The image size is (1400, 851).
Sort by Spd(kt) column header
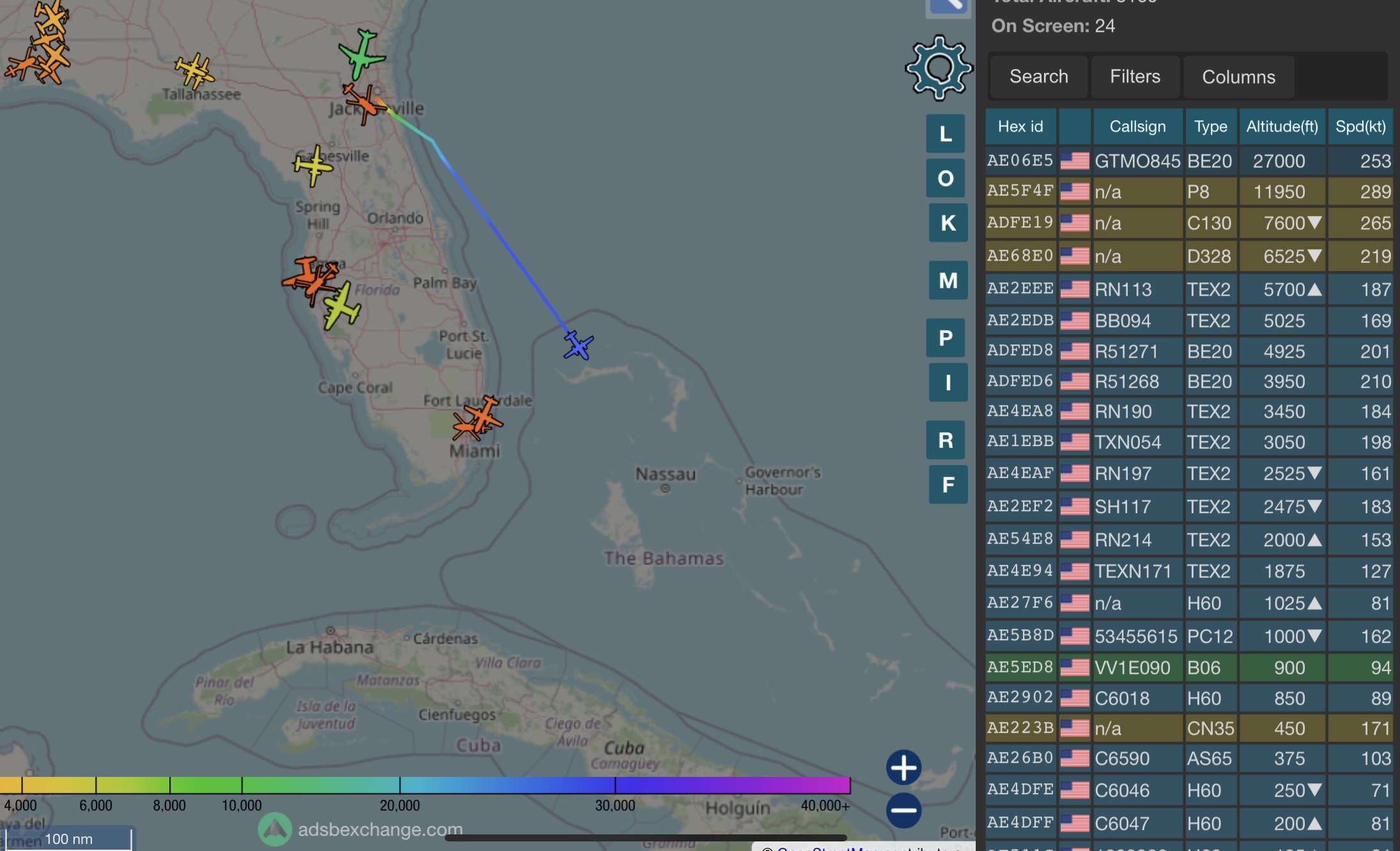point(1360,126)
